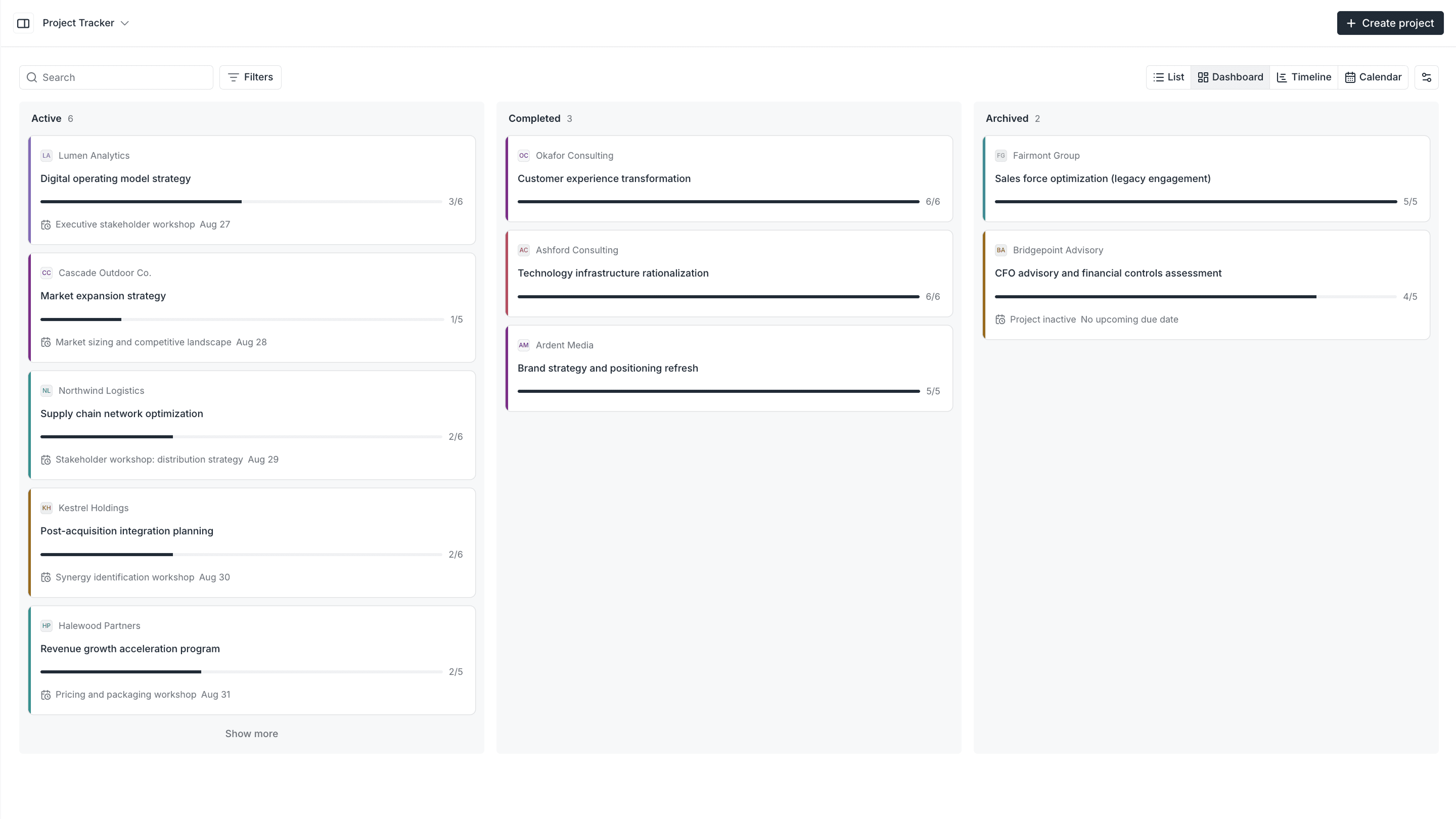Open Supply chain network optimization project
The image size is (1456, 819).
(x=121, y=414)
